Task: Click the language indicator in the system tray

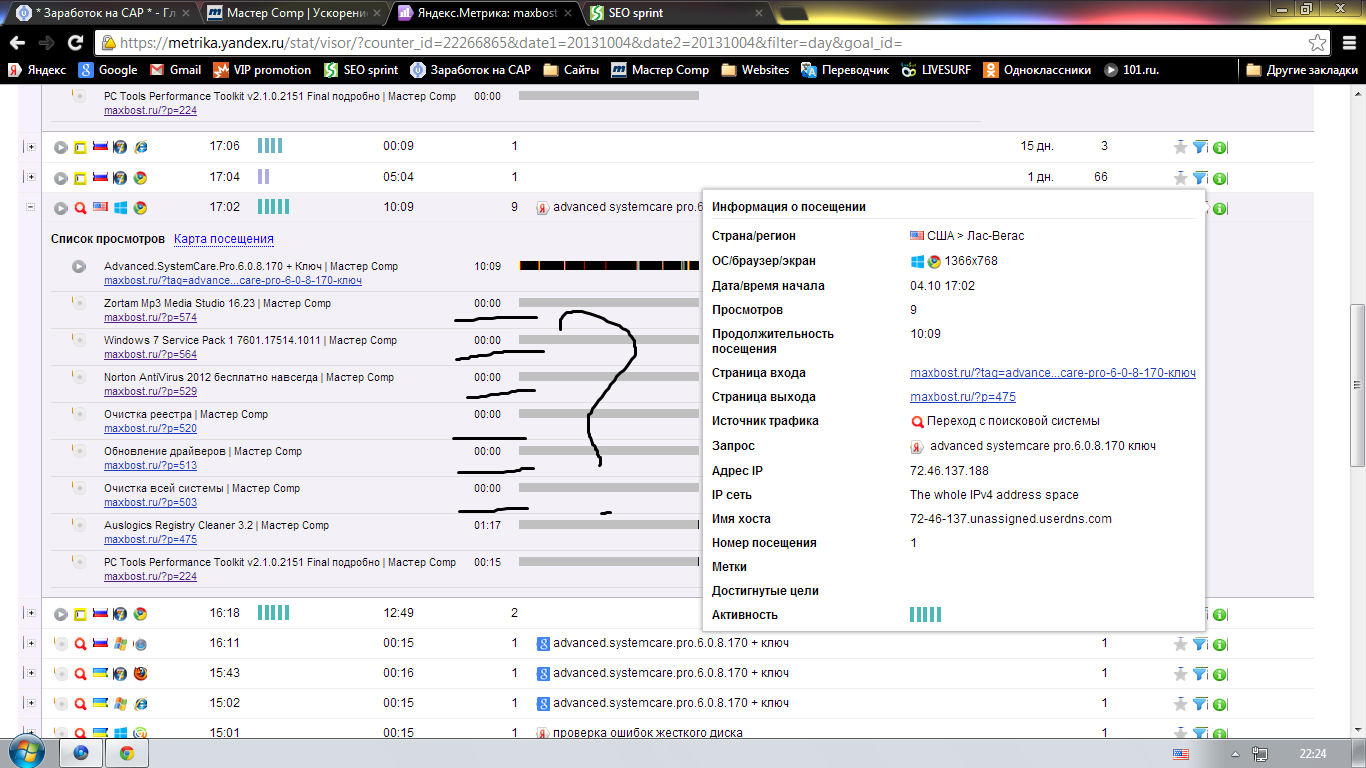Action: pos(1181,753)
